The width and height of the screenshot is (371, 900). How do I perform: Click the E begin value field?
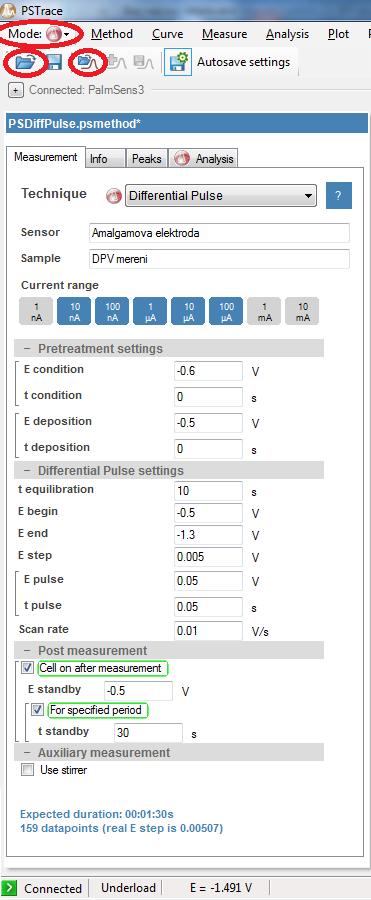pyautogui.click(x=208, y=513)
